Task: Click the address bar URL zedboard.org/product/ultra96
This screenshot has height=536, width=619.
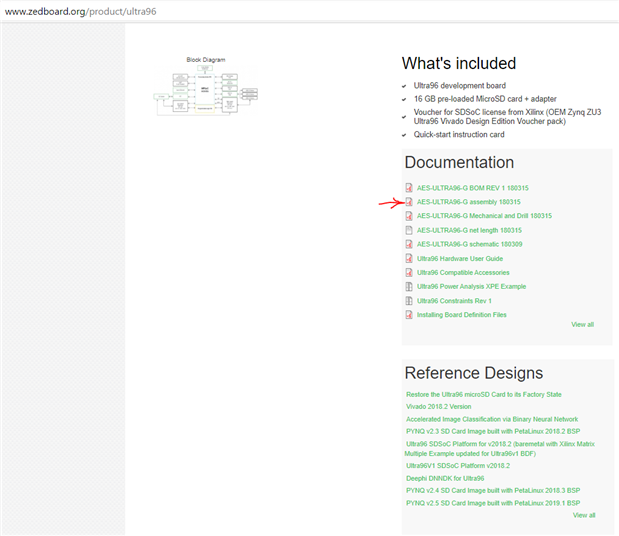Action: 81,11
